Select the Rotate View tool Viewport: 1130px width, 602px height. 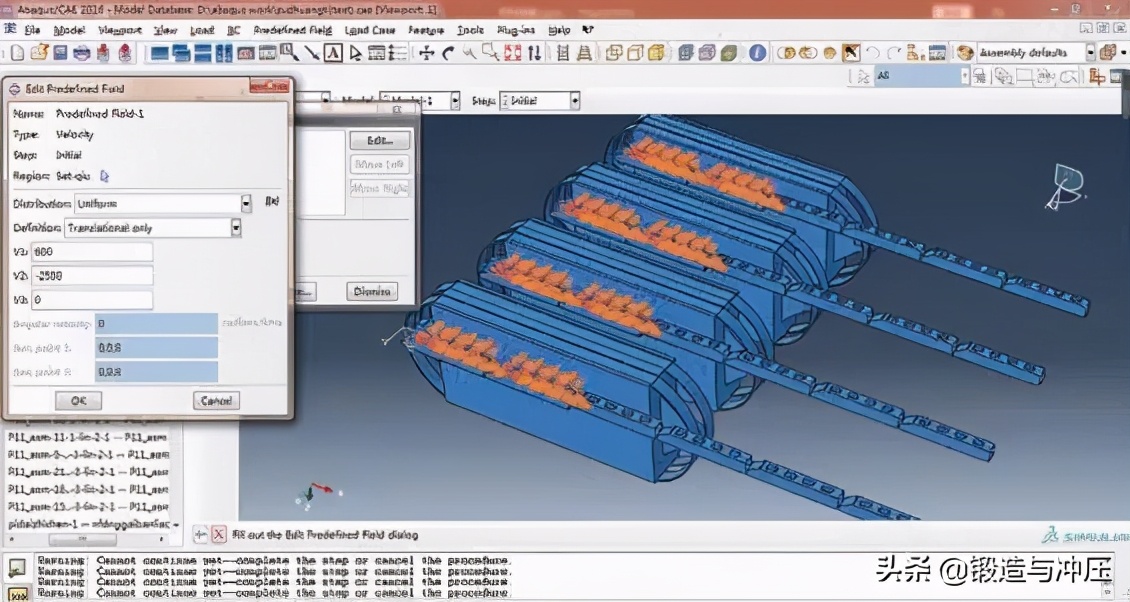448,53
